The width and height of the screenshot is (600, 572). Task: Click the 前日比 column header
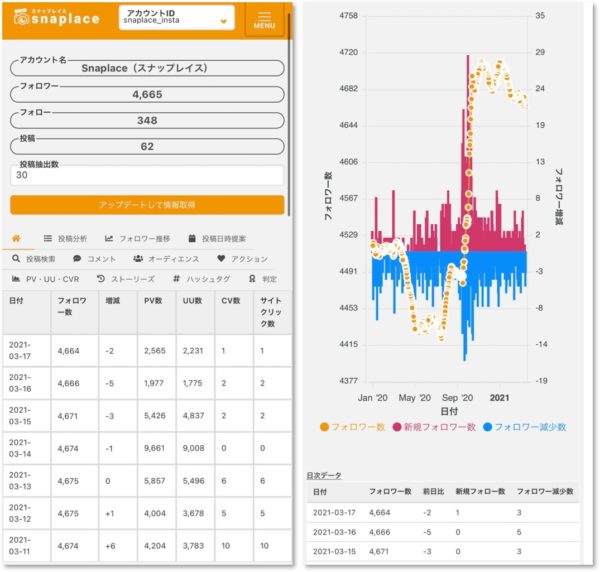[x=433, y=492]
